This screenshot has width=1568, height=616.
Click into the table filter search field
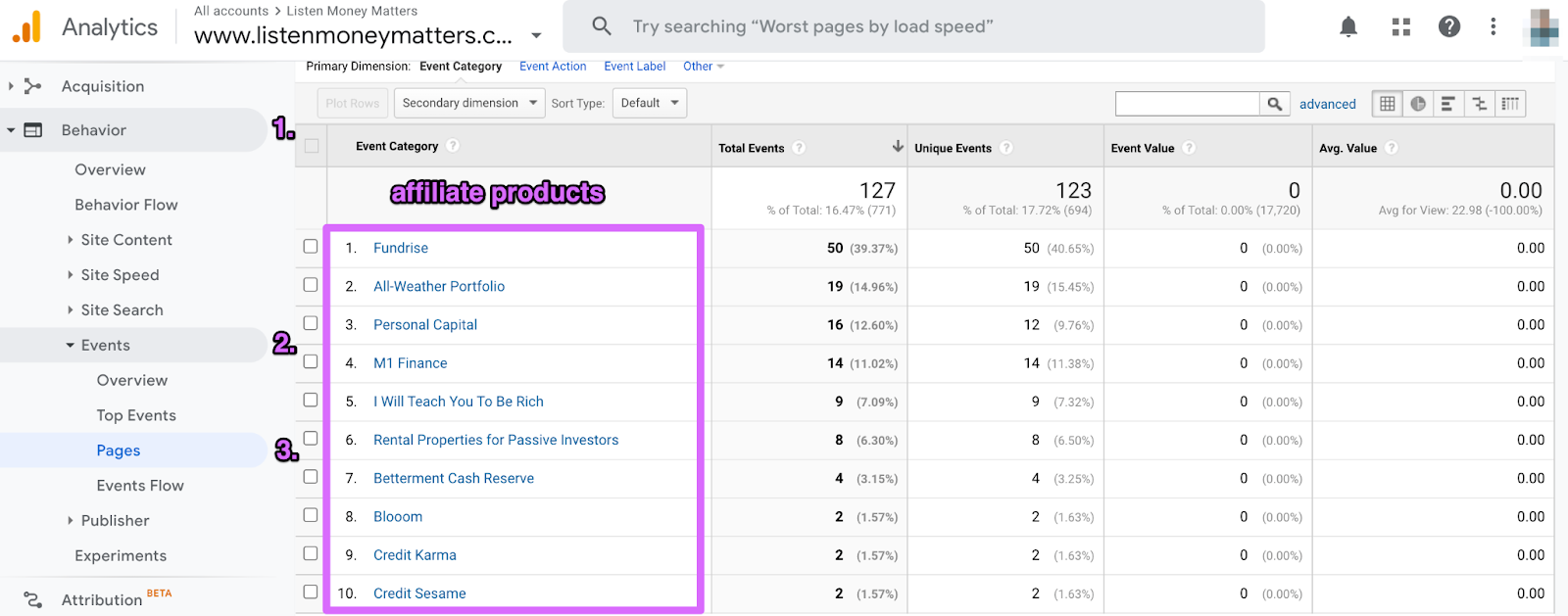[1188, 104]
